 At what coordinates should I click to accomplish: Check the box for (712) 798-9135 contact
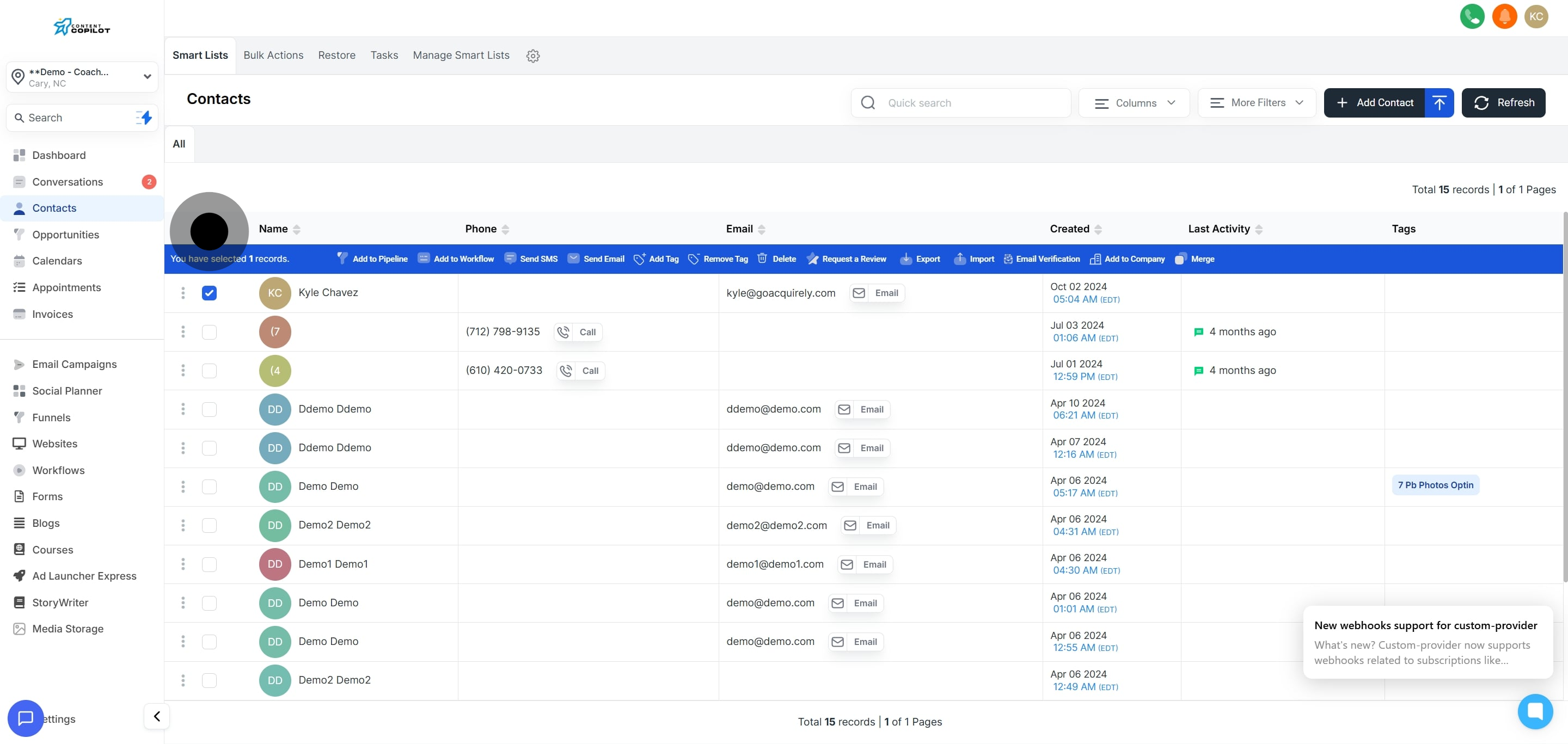click(209, 332)
